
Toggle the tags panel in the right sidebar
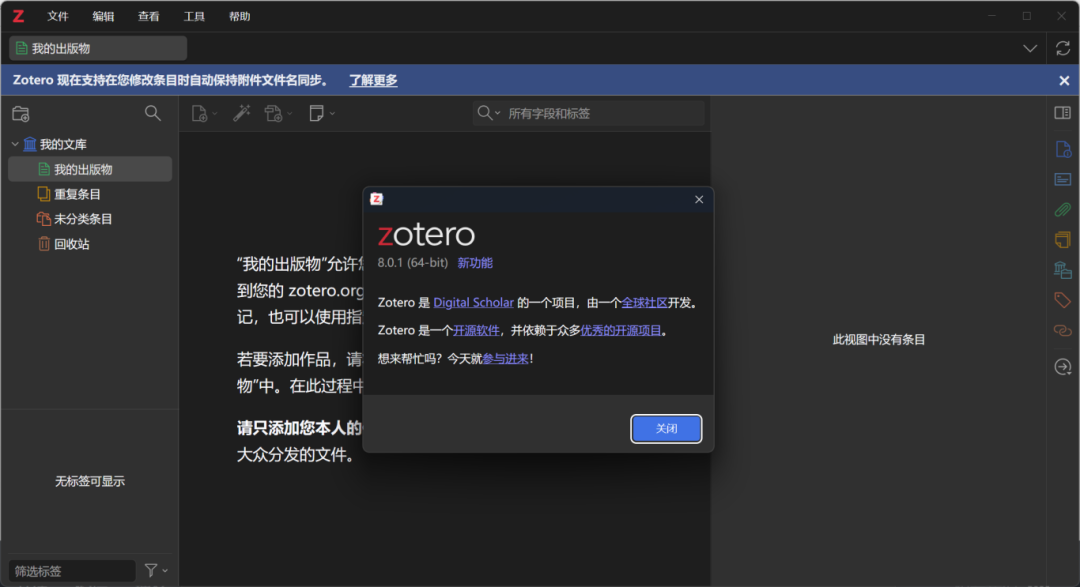pyautogui.click(x=1062, y=299)
